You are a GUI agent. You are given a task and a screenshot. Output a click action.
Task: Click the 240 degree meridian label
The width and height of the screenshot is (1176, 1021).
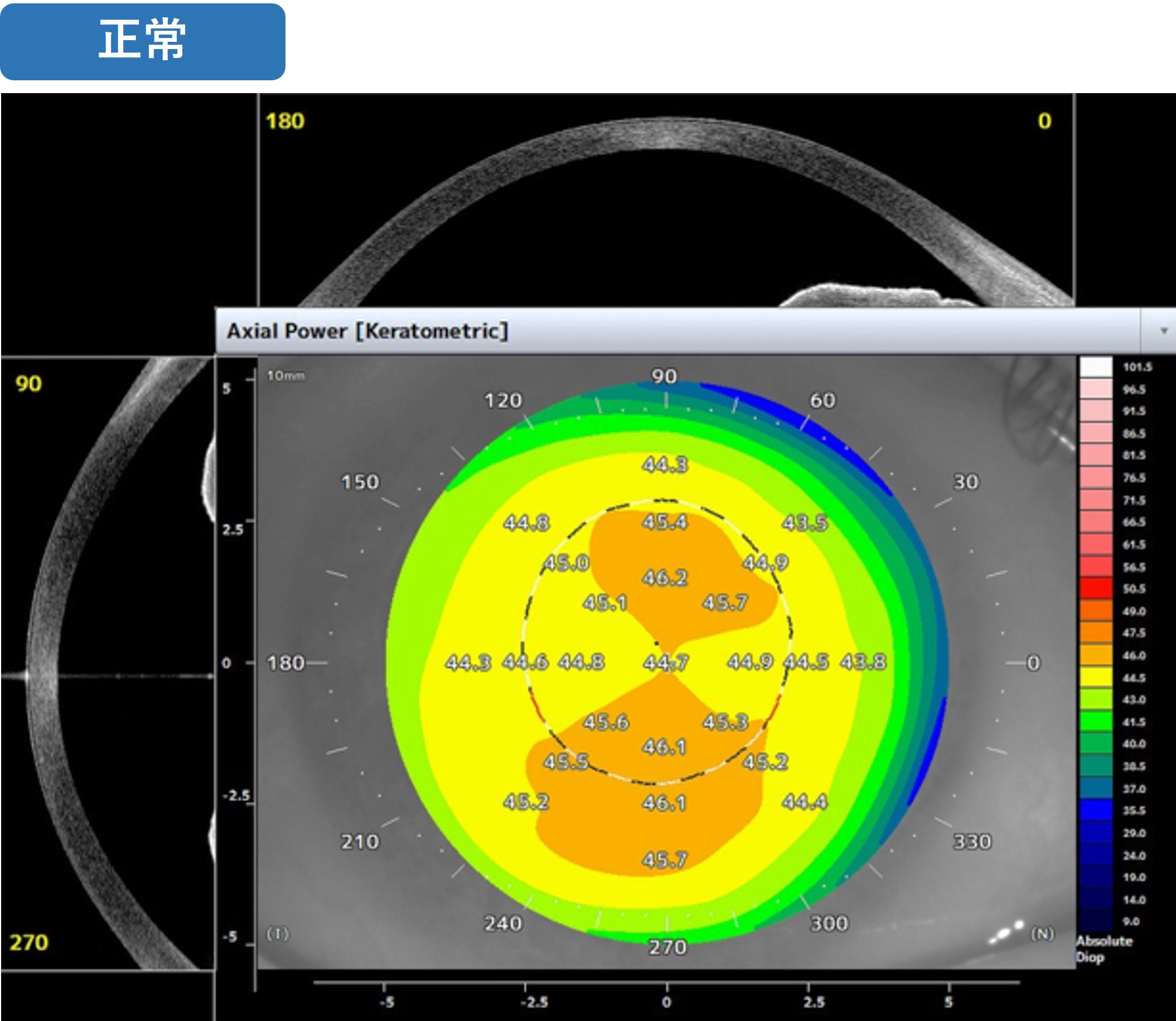[503, 923]
